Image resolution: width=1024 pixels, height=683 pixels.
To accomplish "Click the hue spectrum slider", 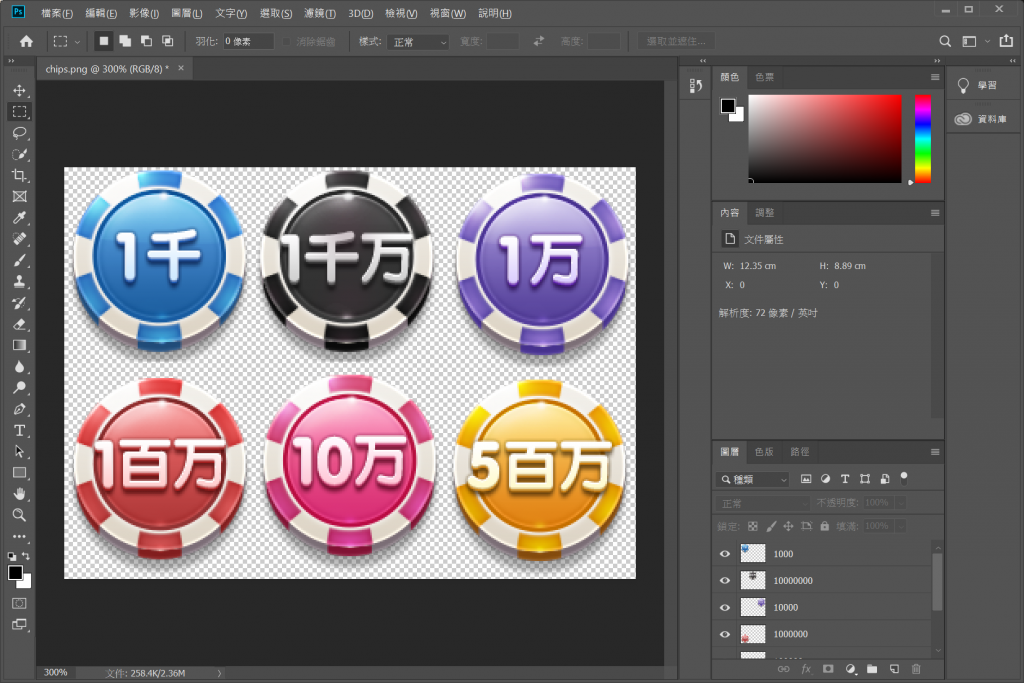I will tap(923, 138).
